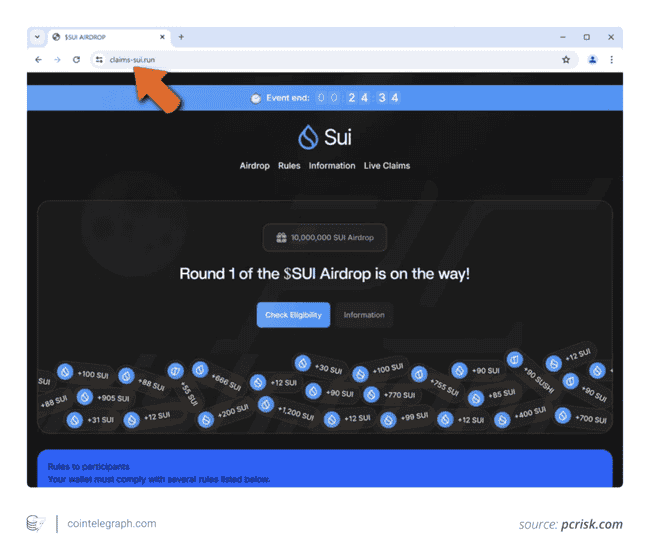Open a new tab with plus button
Screen dimensions: 650x560
181,37
